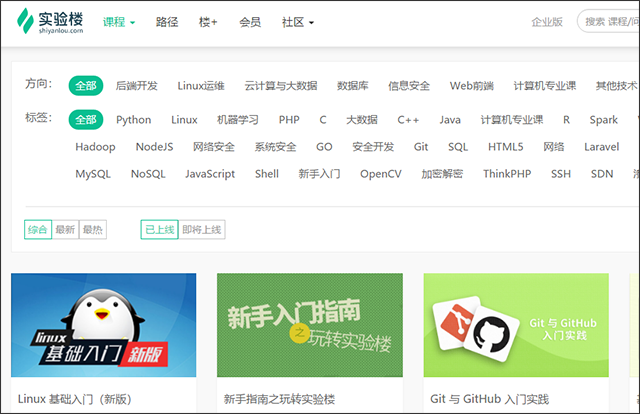Select the GO tag
The image size is (640, 414).
324,147
